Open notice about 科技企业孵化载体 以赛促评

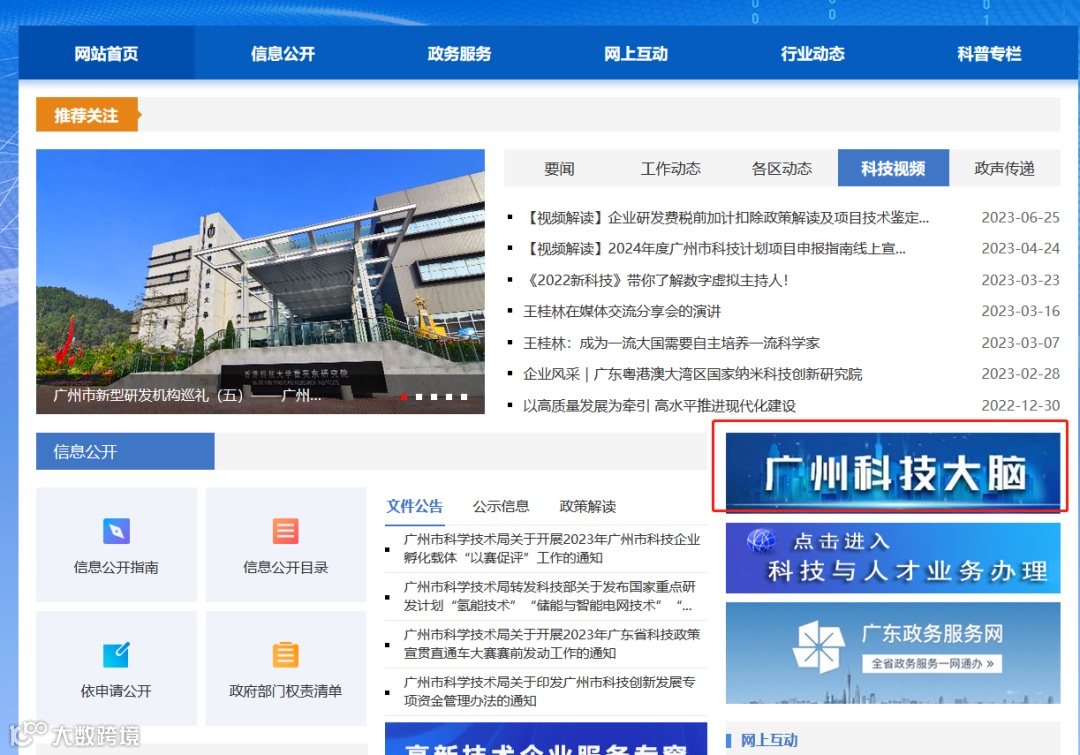(552, 548)
